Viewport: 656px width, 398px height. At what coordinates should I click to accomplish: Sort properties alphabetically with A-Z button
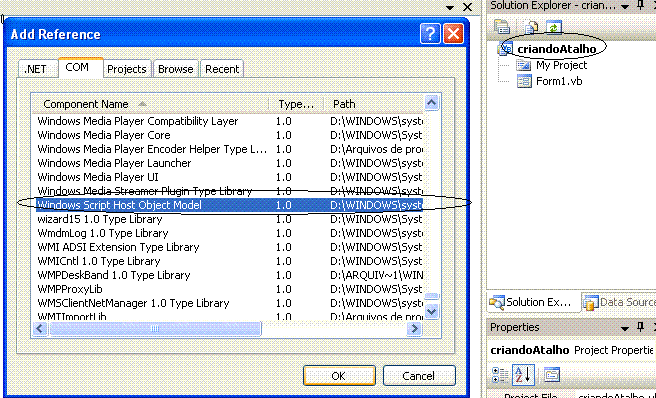(x=523, y=375)
